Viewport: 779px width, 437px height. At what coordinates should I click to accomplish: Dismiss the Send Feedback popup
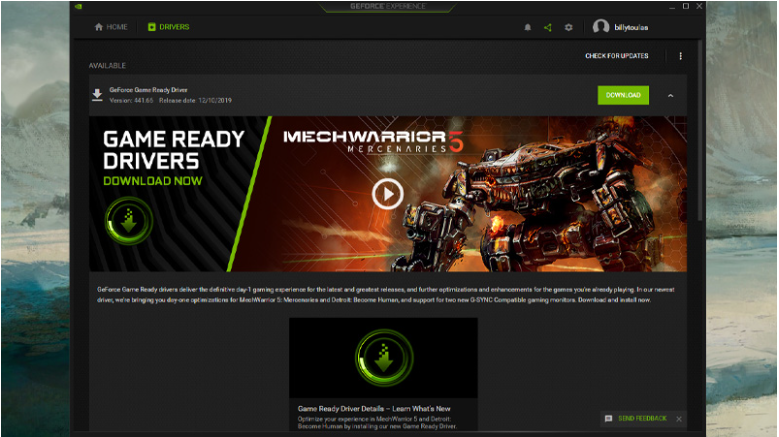pyautogui.click(x=679, y=419)
